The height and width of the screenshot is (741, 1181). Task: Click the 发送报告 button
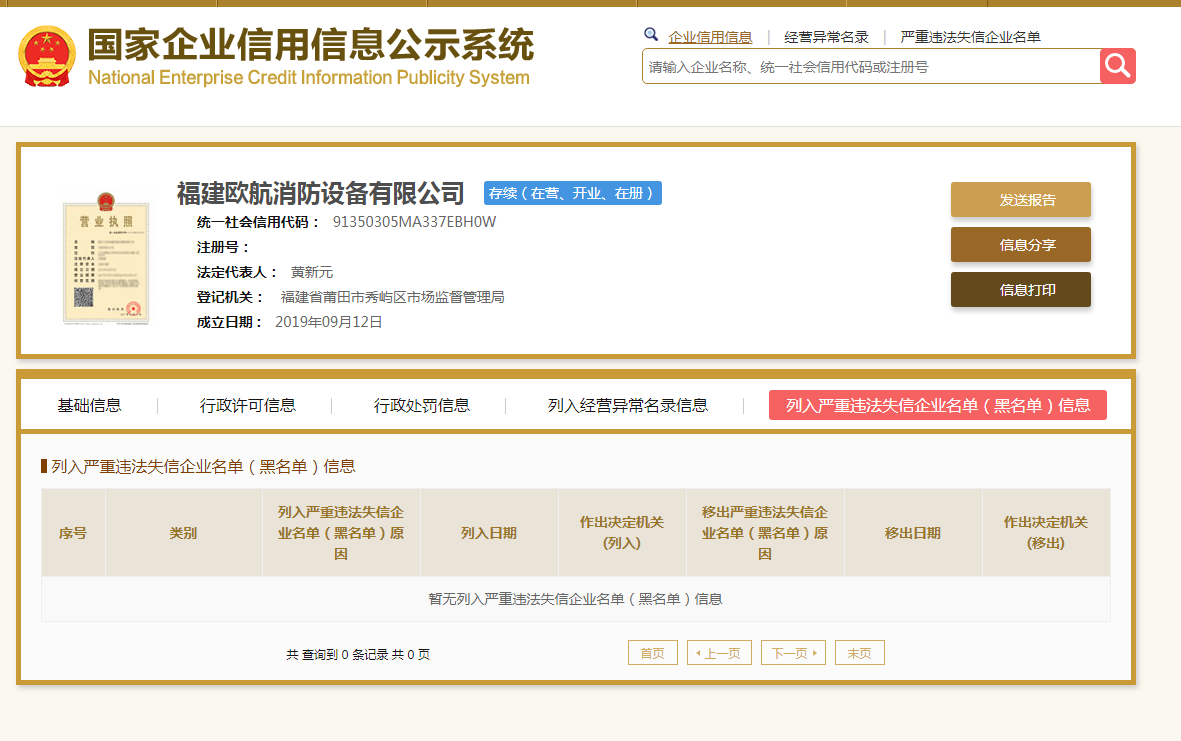(x=1021, y=200)
